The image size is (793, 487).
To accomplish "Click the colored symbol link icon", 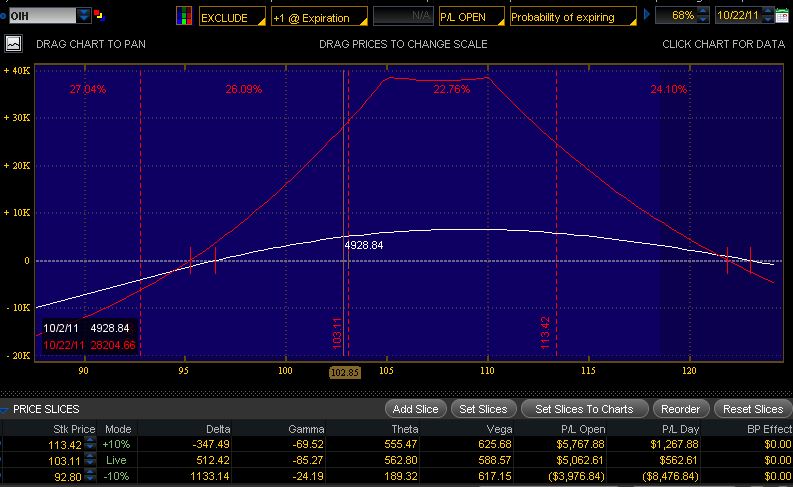I will (99, 16).
